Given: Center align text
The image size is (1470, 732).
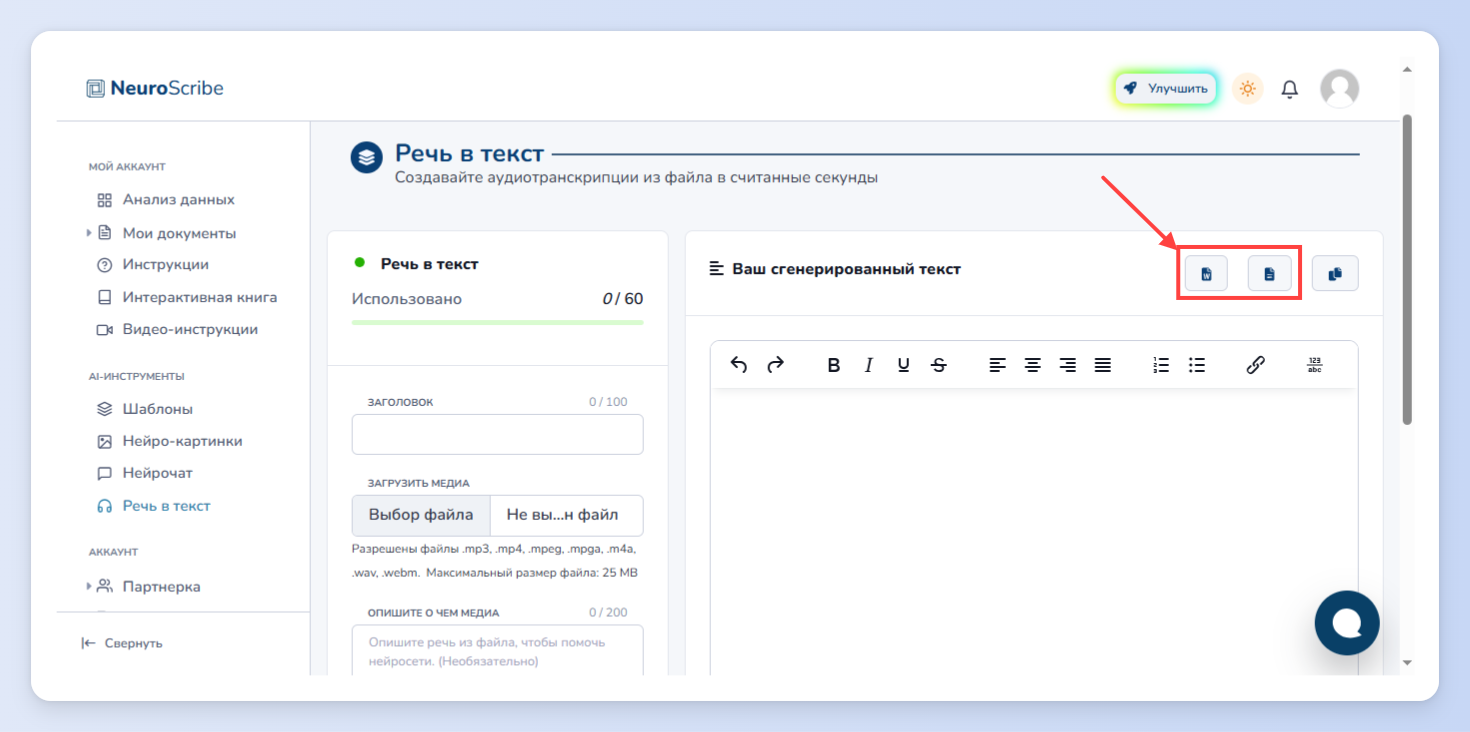Looking at the screenshot, I should click(1033, 365).
